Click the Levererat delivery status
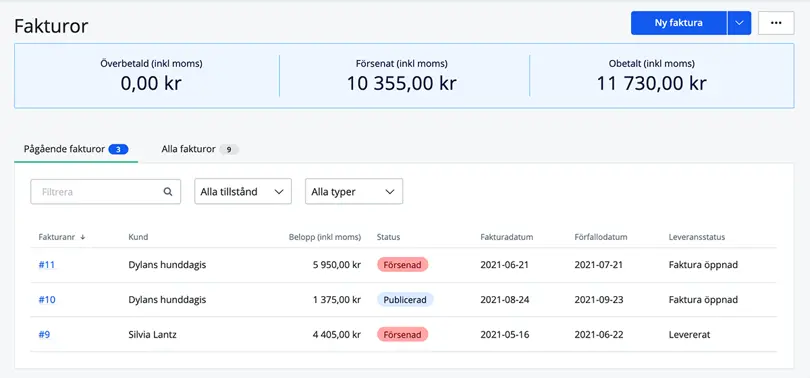The width and height of the screenshot is (810, 378). 689,335
